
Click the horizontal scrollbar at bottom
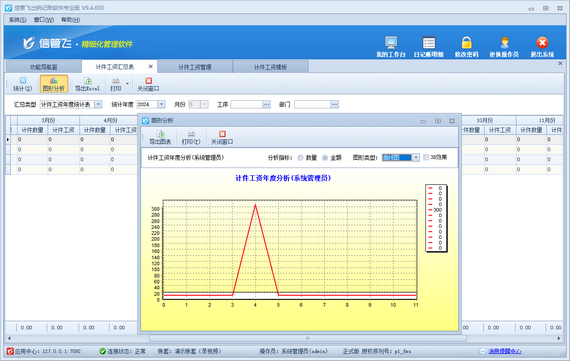[x=308, y=338]
